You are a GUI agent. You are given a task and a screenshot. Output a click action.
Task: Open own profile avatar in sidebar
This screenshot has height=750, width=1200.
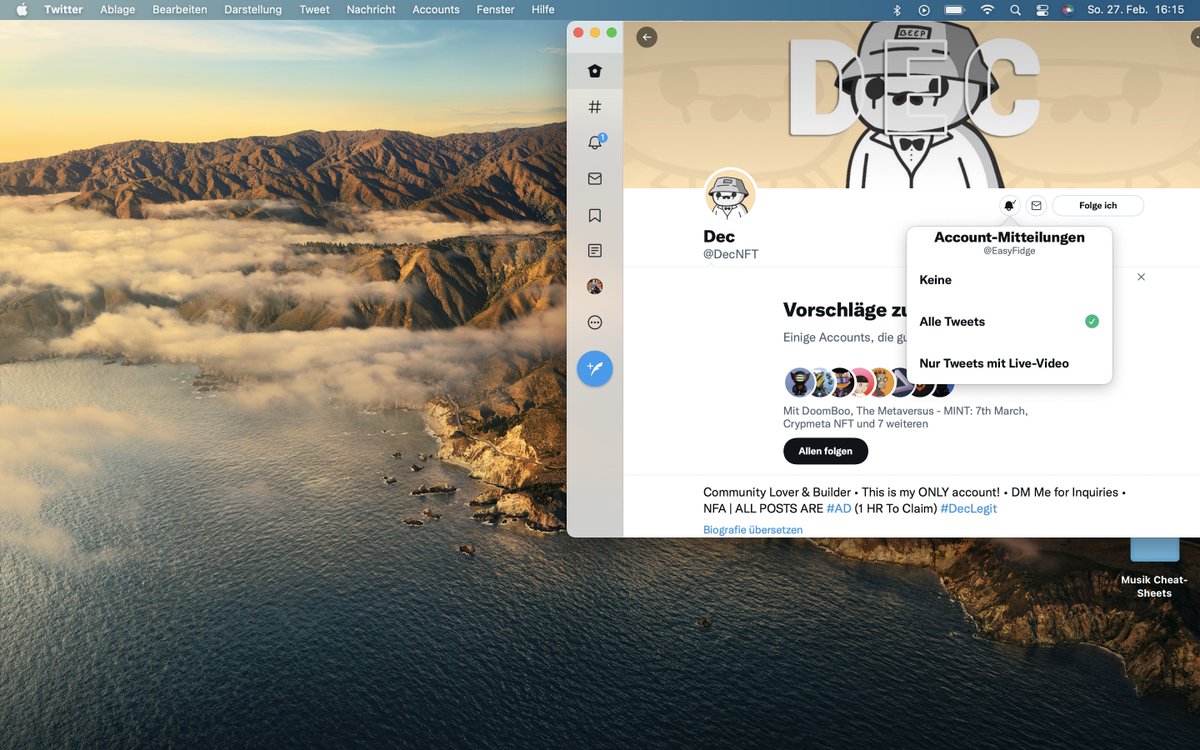pyautogui.click(x=595, y=286)
